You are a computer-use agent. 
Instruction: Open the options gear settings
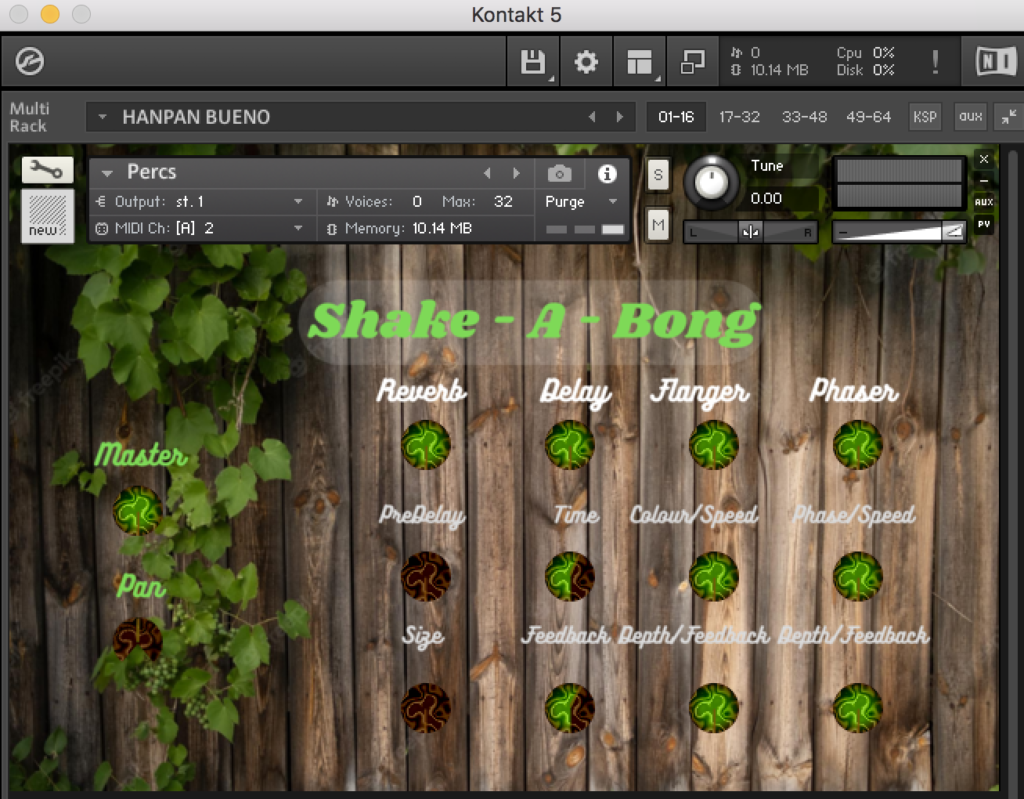(586, 62)
